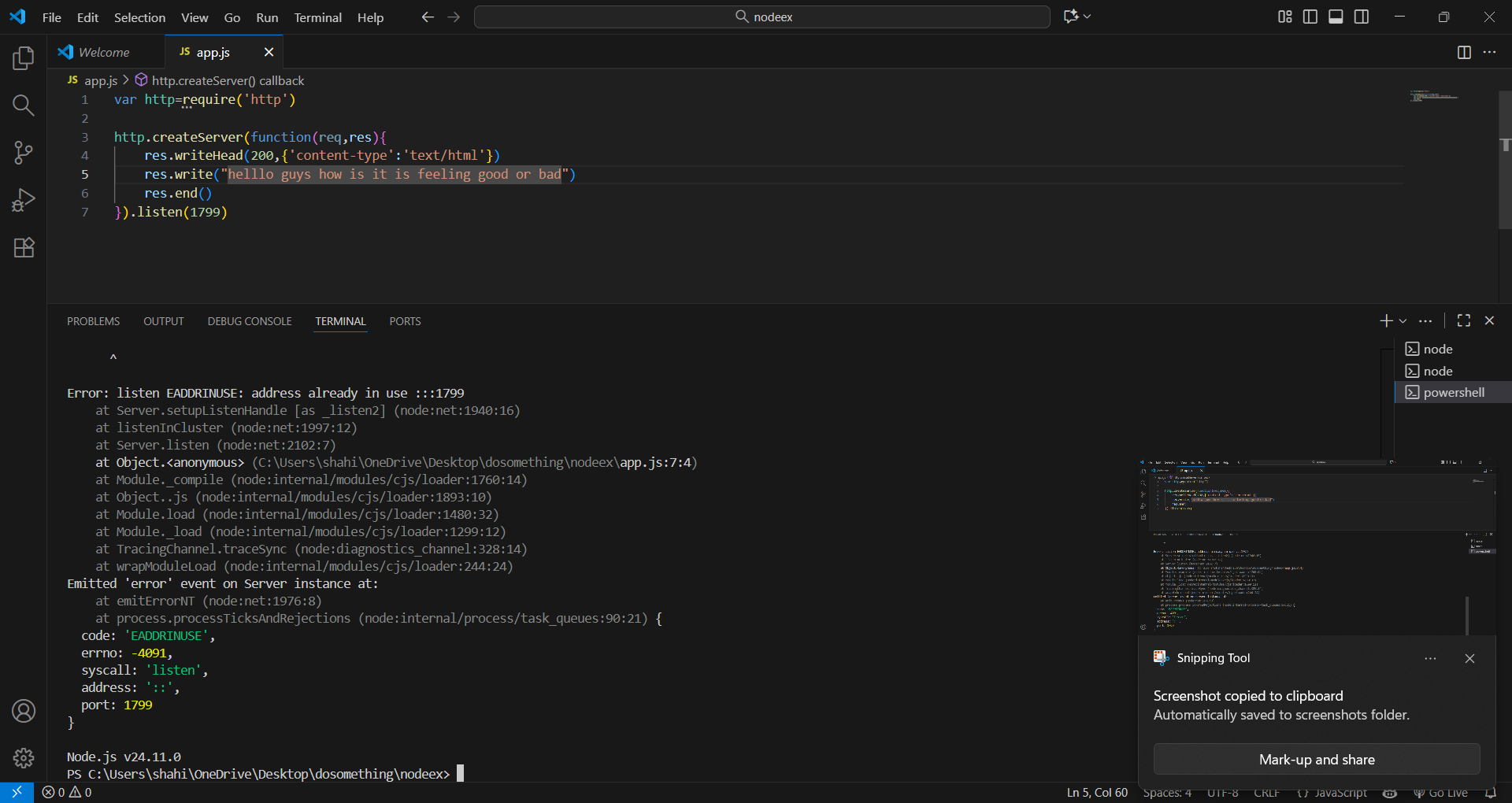Open editor More Actions ellipsis
The width and height of the screenshot is (1512, 803).
[x=1489, y=52]
